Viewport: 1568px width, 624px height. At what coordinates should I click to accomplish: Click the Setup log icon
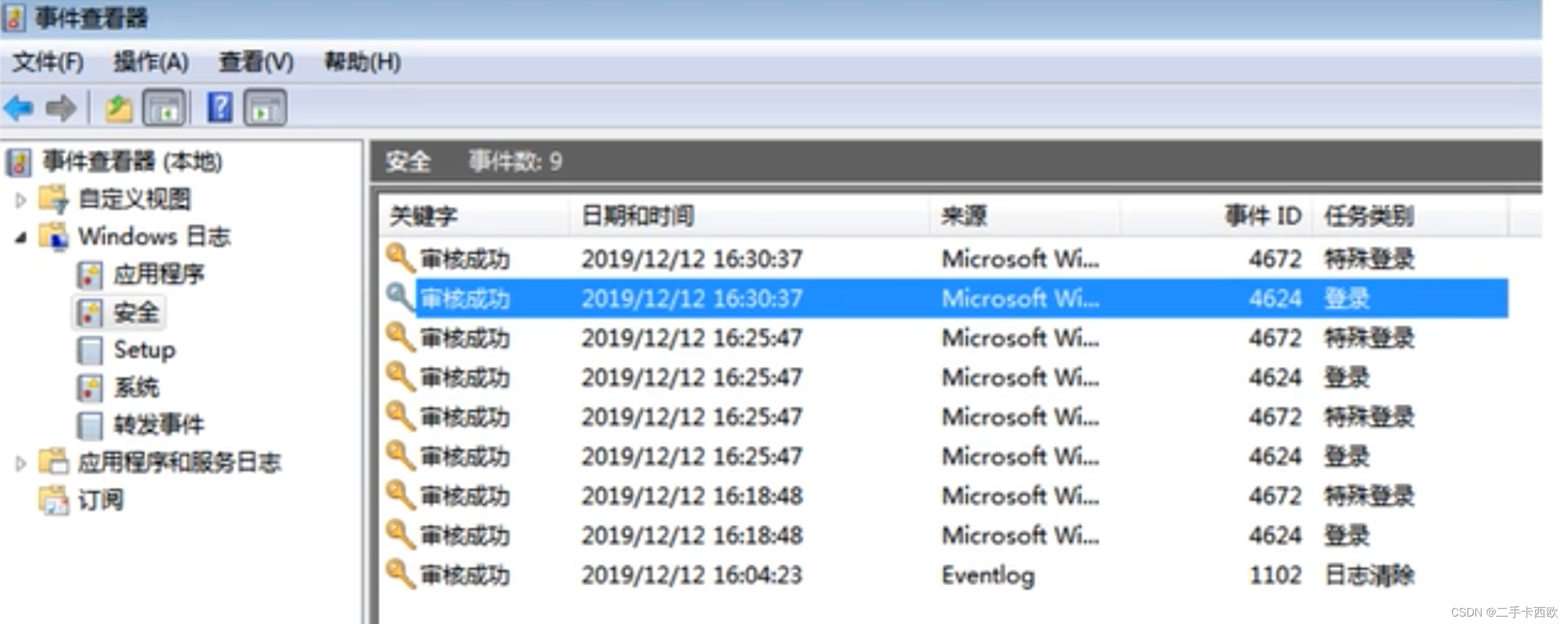click(x=89, y=350)
